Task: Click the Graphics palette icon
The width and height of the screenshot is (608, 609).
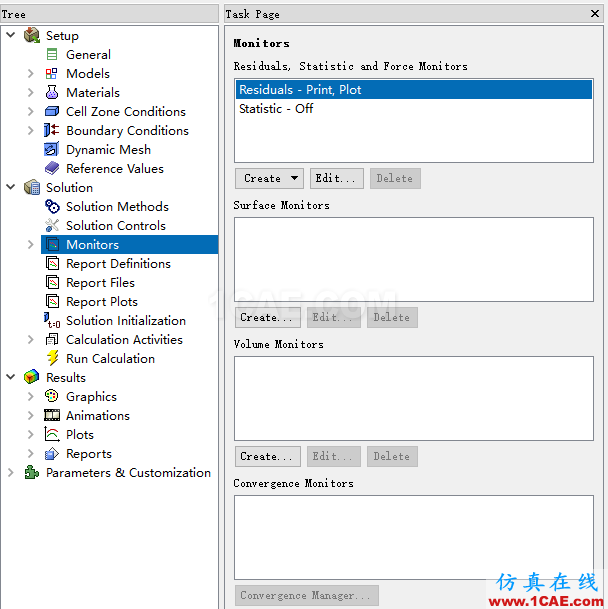Action: pyautogui.click(x=52, y=396)
